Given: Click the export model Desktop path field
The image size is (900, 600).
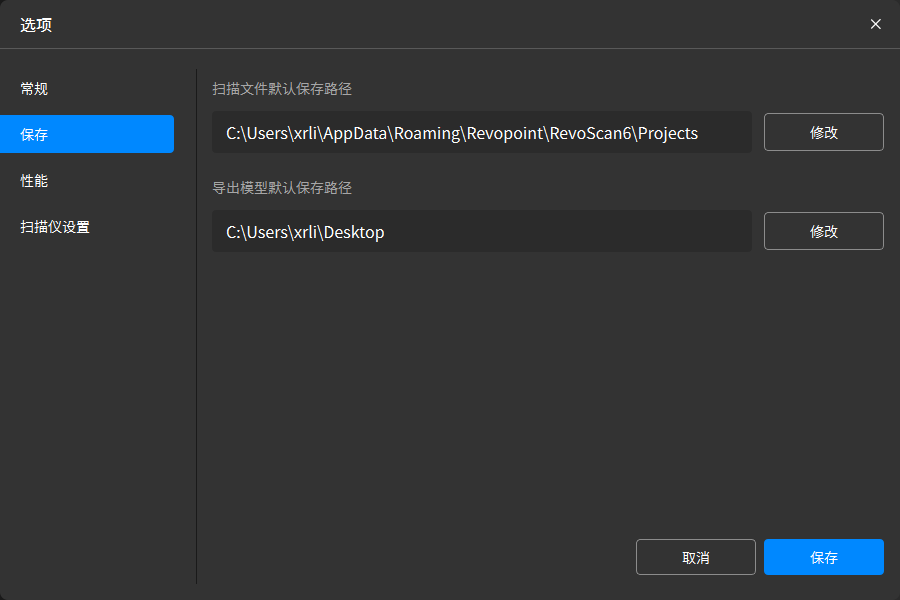Looking at the screenshot, I should (481, 231).
